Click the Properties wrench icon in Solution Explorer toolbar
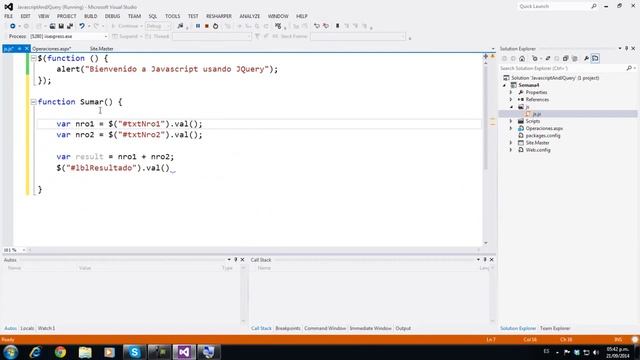 pos(587,58)
